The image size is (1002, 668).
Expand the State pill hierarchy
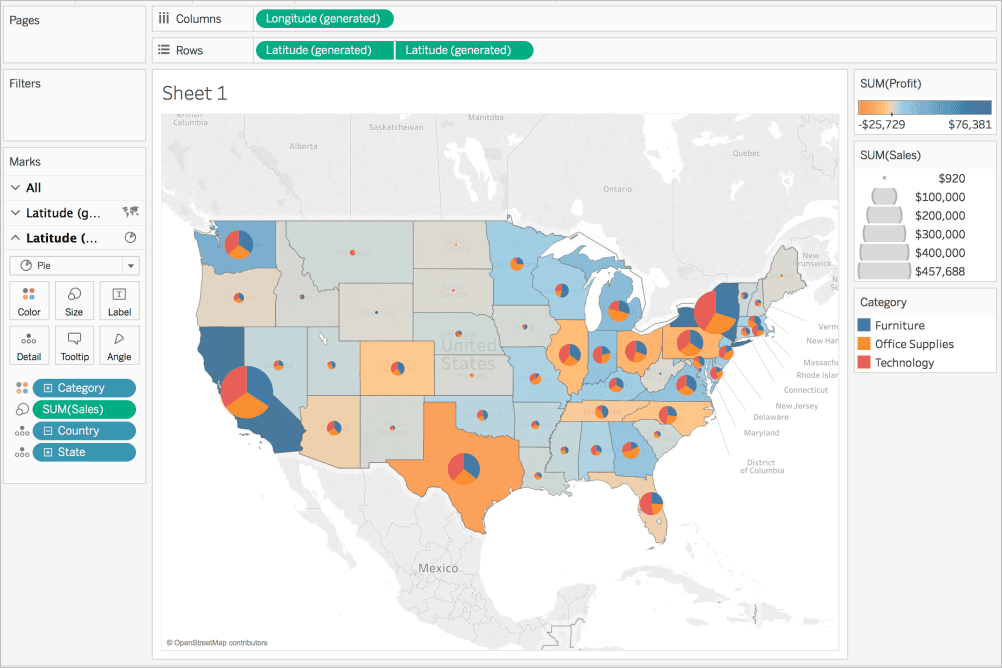(47, 452)
